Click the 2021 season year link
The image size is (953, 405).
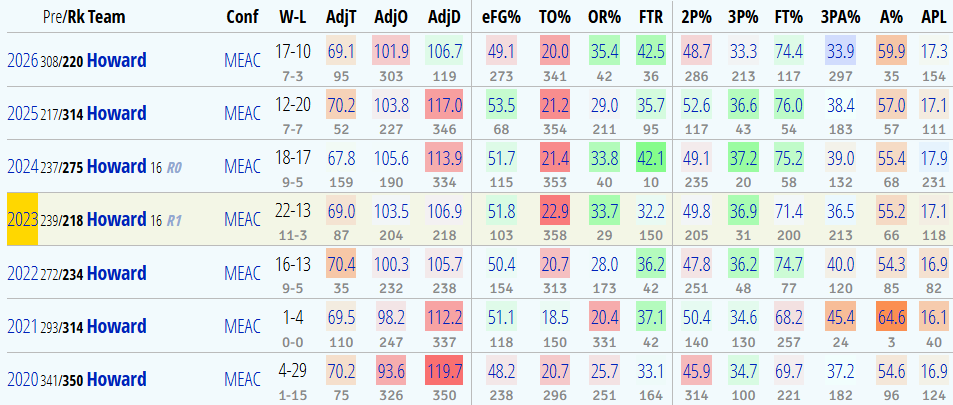pos(19,326)
